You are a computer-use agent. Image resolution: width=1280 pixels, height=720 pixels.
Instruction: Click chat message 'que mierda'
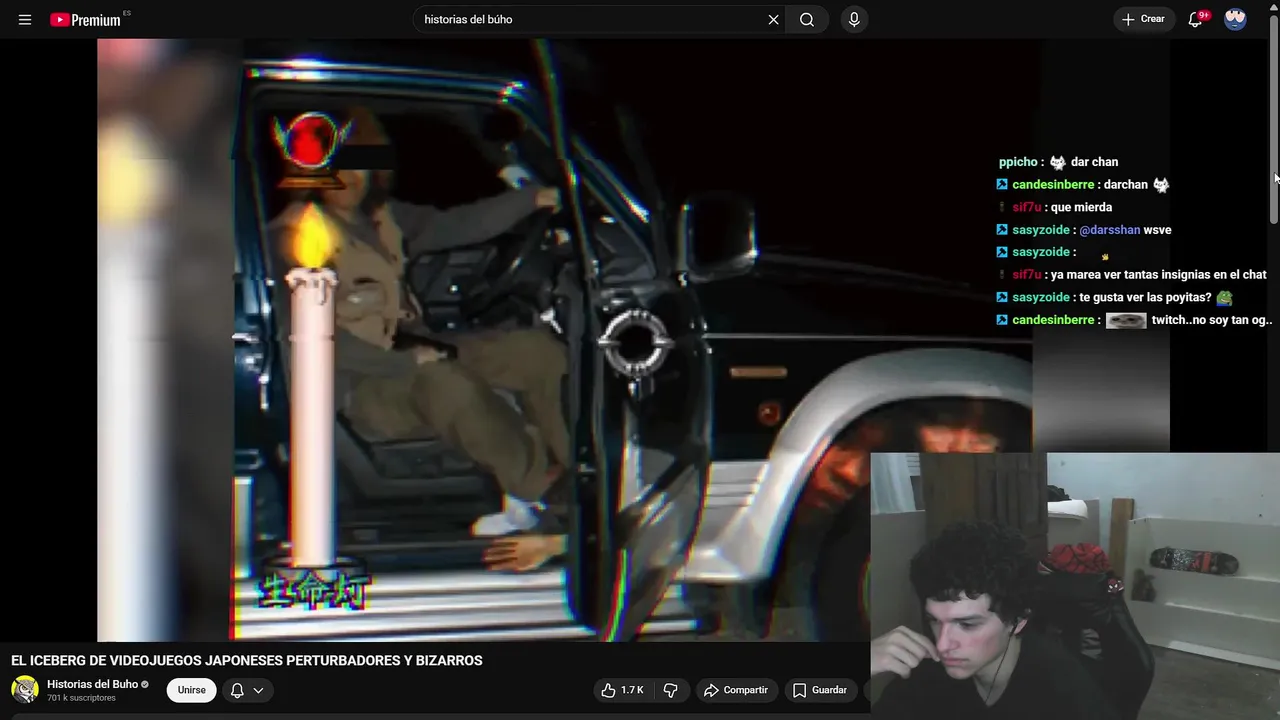click(1081, 207)
